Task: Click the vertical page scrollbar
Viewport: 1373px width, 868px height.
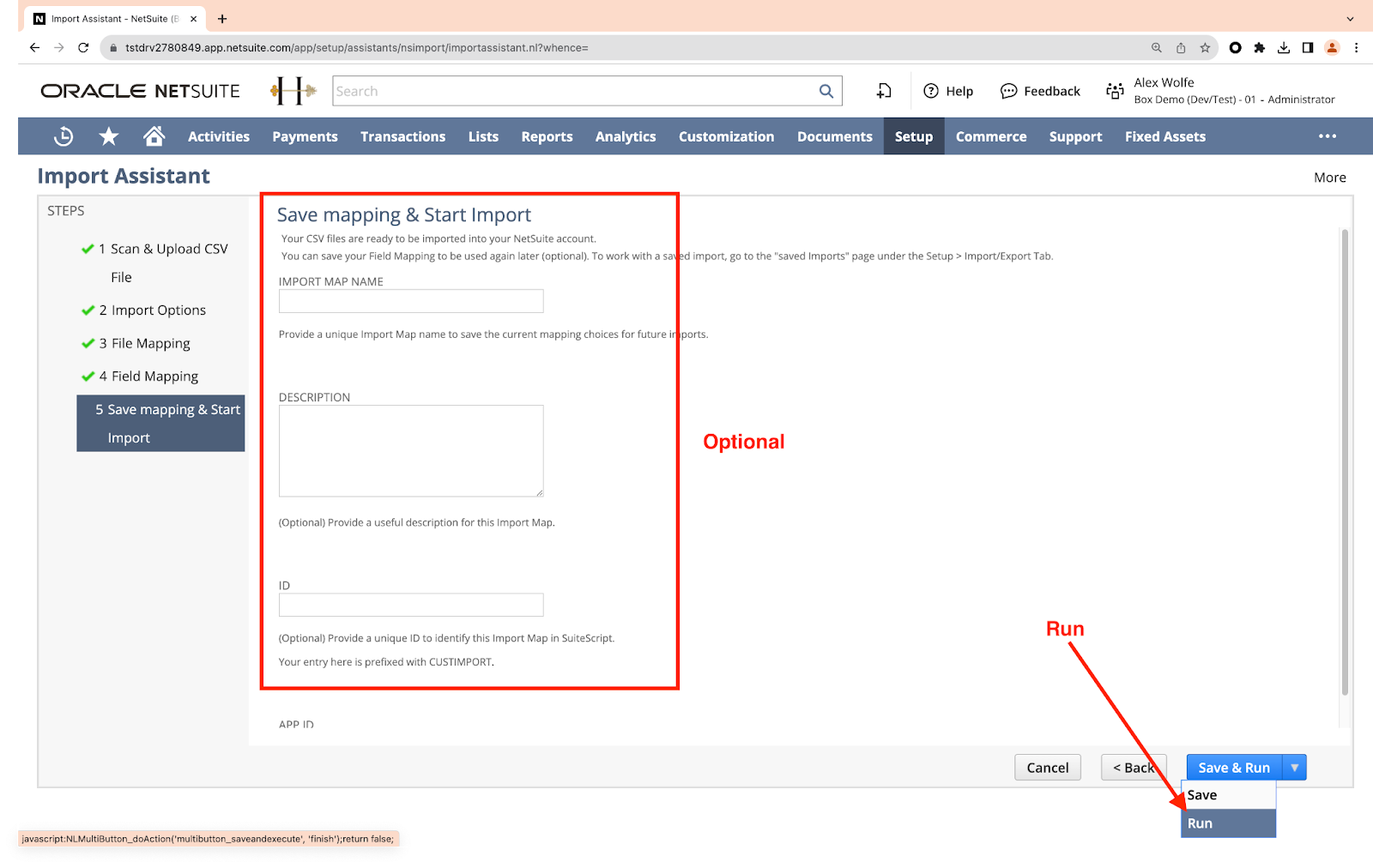Action: [1345, 463]
